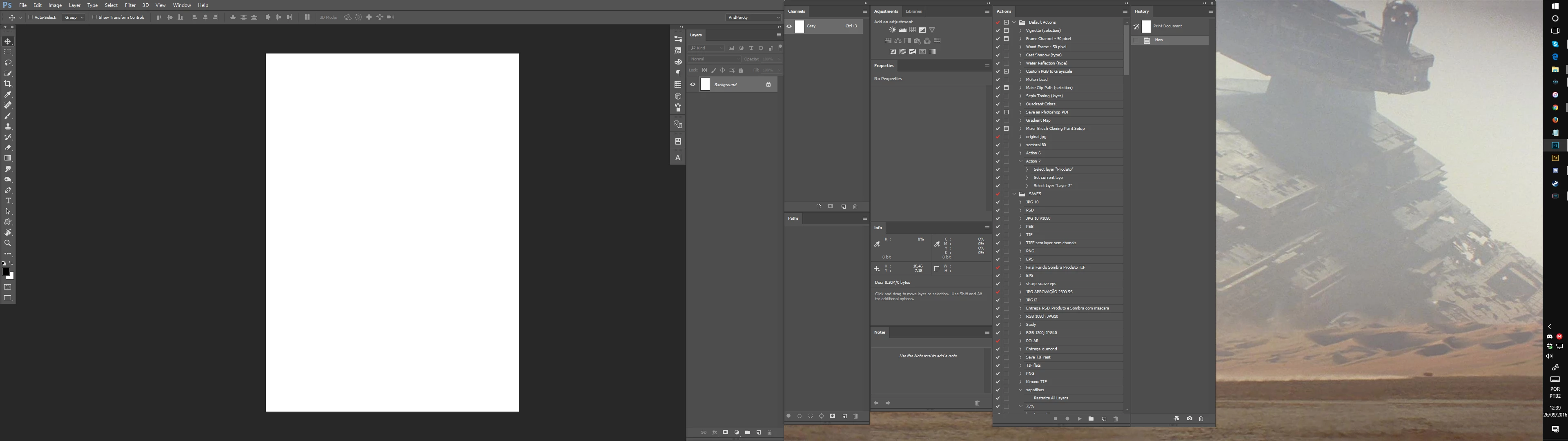The height and width of the screenshot is (441, 1568).
Task: Click the play button in Actions panel
Action: coord(1079,419)
